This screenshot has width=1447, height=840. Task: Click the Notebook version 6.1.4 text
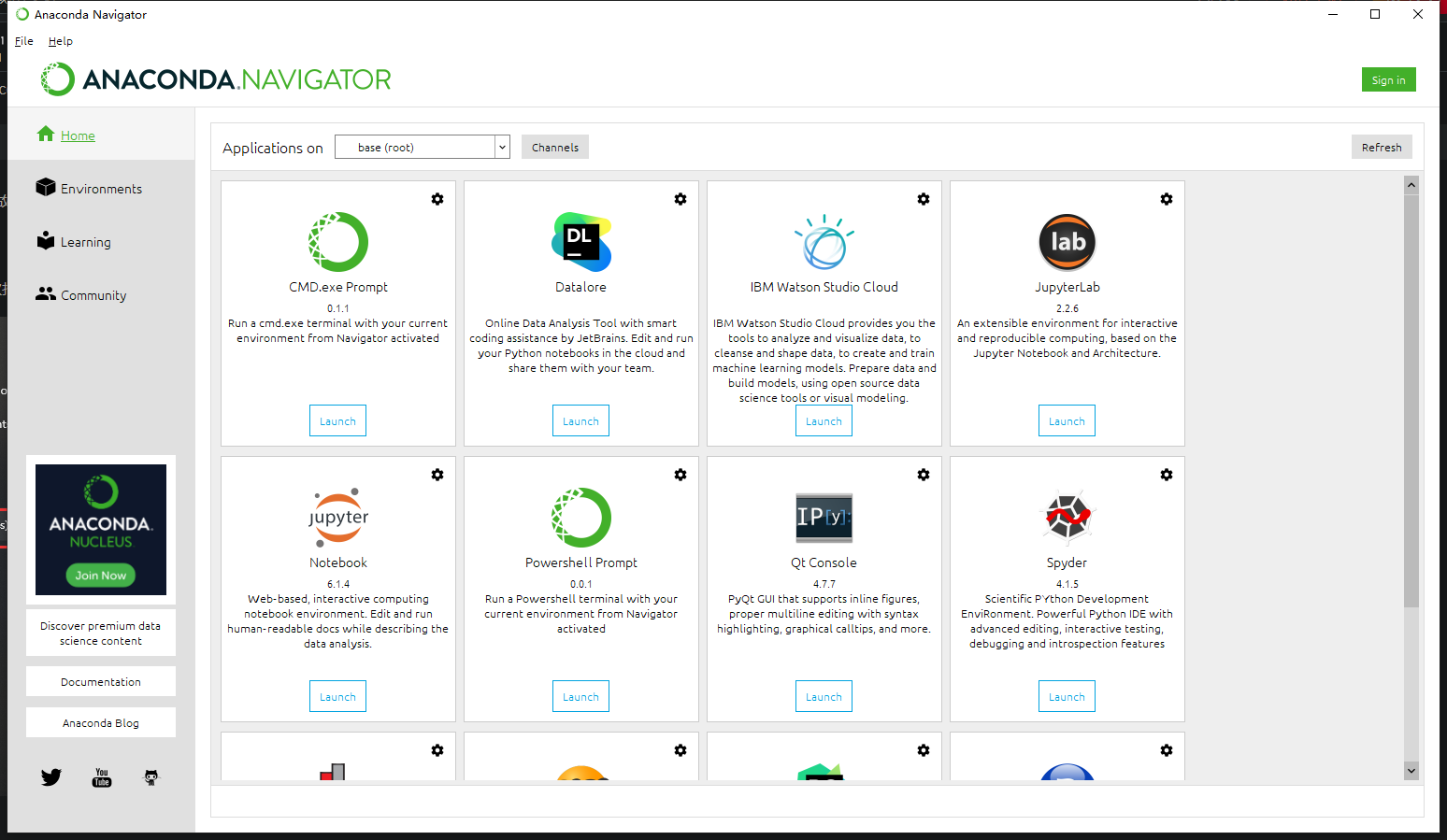[x=338, y=583]
